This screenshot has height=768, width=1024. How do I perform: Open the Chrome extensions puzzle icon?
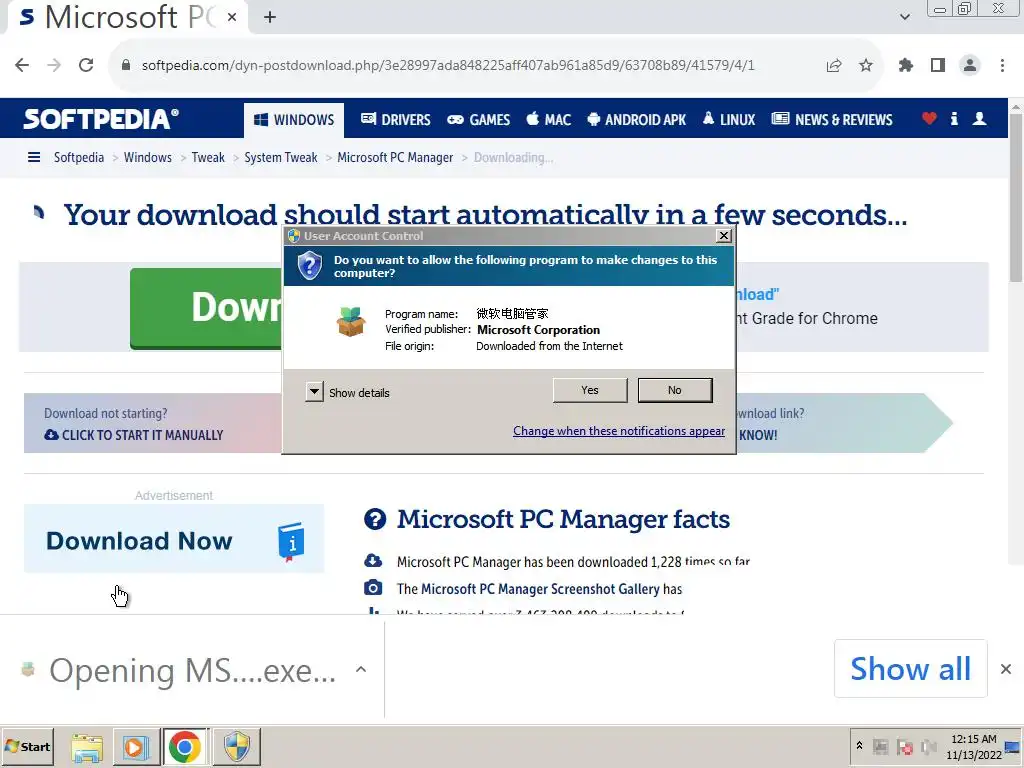pyautogui.click(x=906, y=65)
